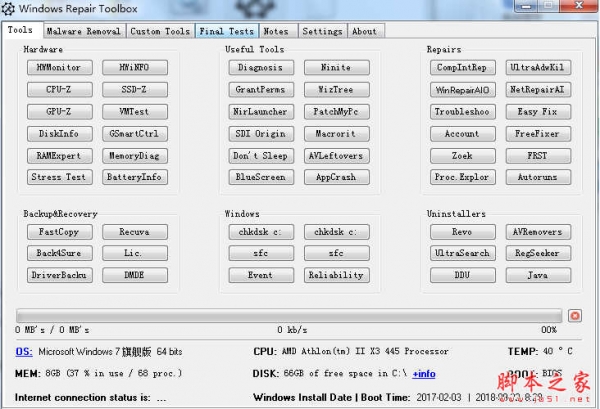Run FastCopy
The image size is (600, 409).
[60, 232]
